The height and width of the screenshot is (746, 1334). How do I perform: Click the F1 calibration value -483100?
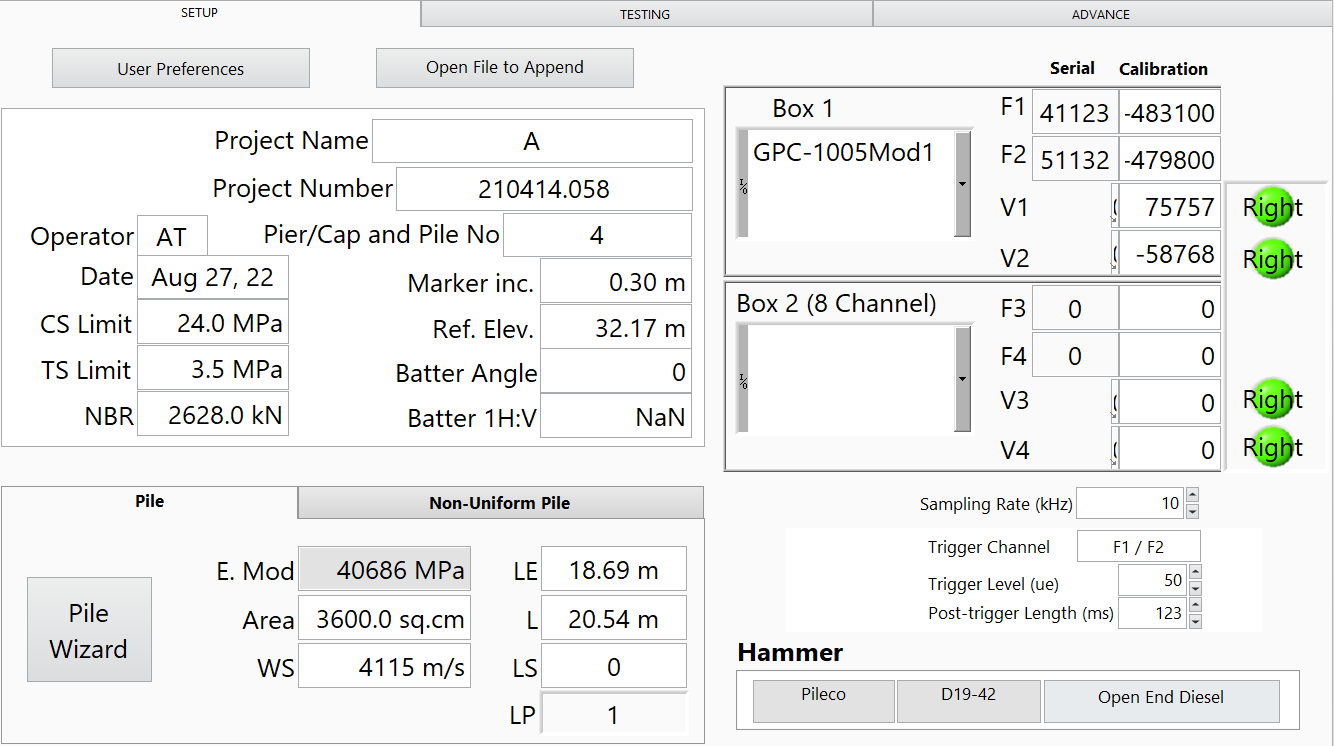pos(1169,113)
